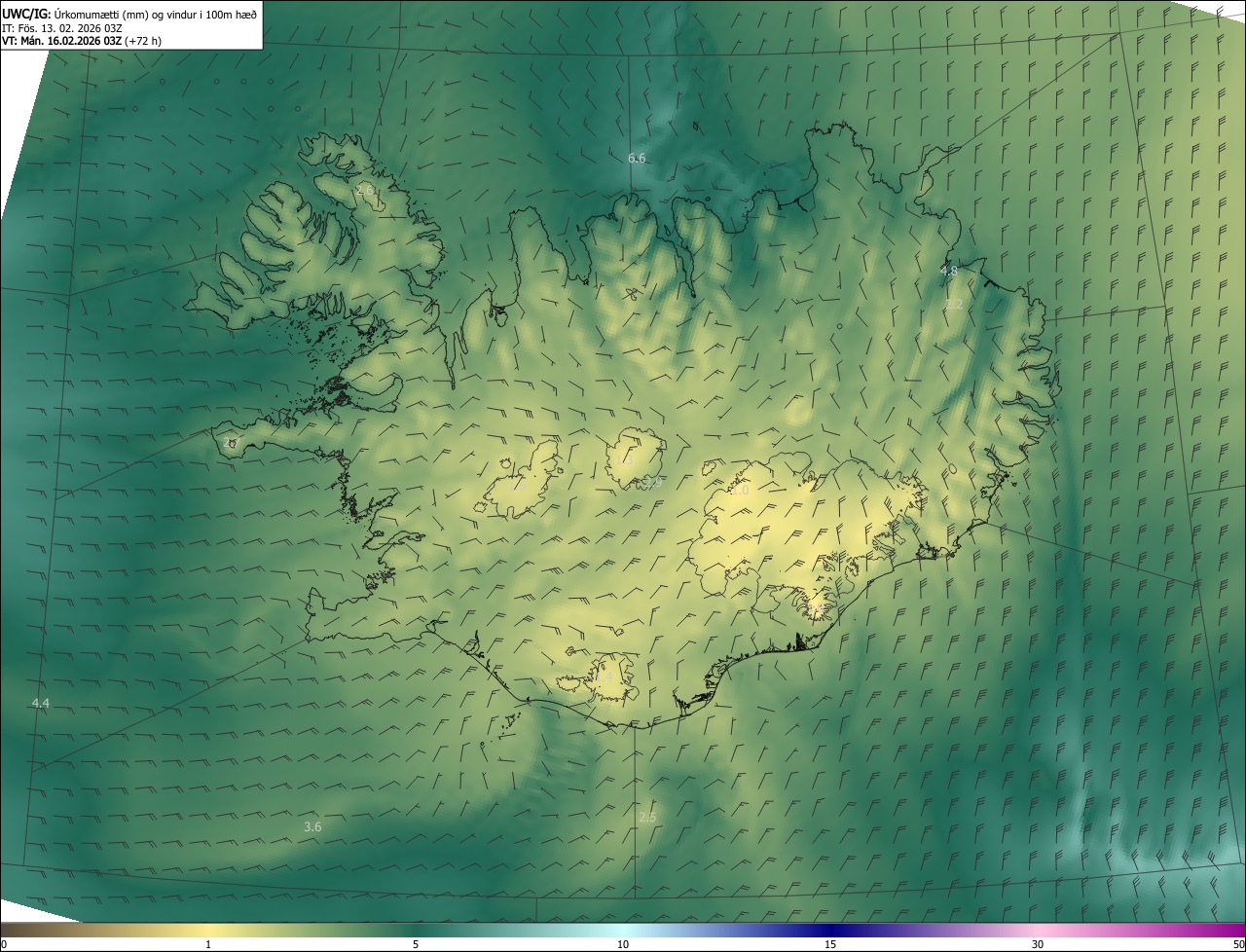This screenshot has width=1246, height=952.
Task: Click the UWC/IG Úrkomumætti title line
Action: (128, 14)
